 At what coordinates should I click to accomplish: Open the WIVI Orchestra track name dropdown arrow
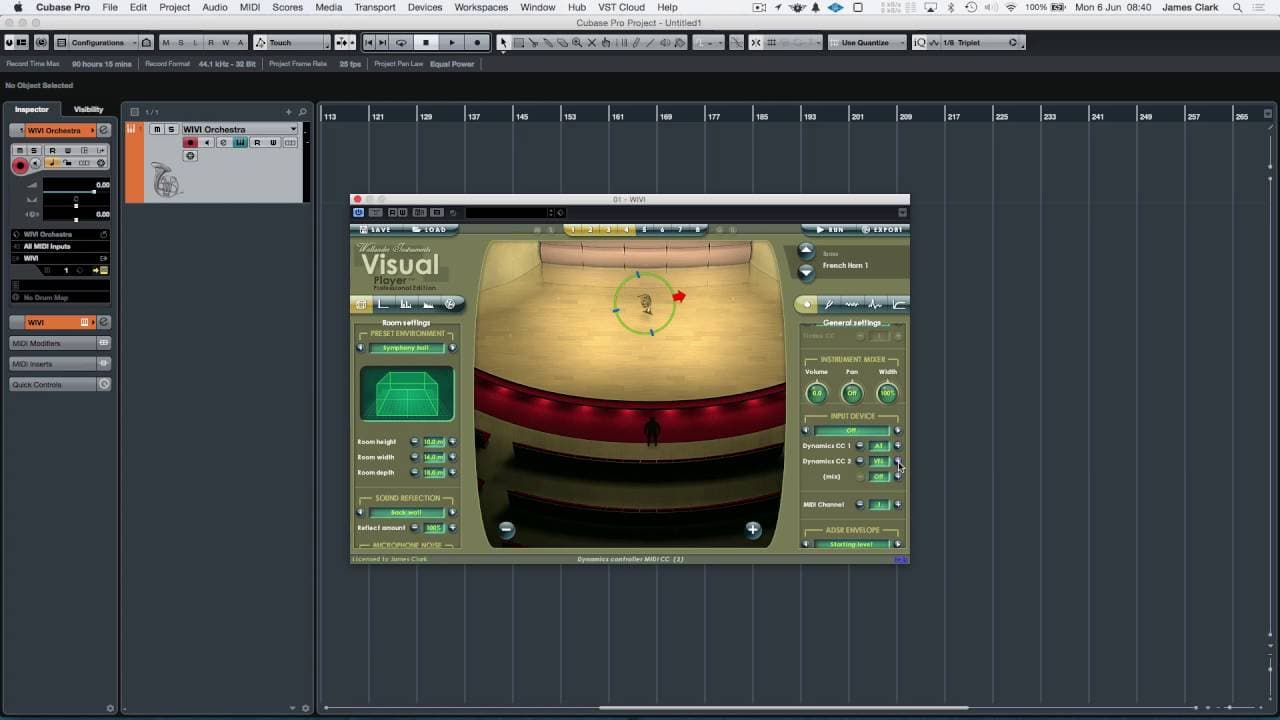(x=293, y=129)
